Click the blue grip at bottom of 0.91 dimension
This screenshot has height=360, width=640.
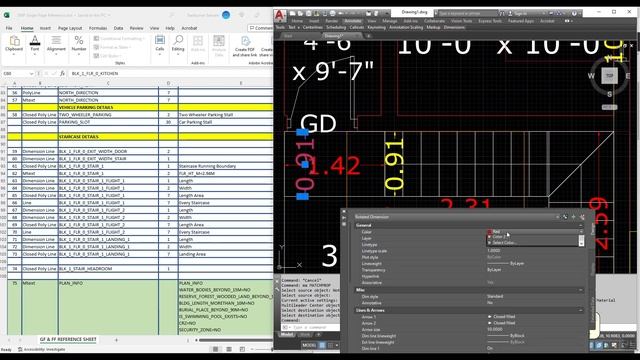(x=302, y=197)
